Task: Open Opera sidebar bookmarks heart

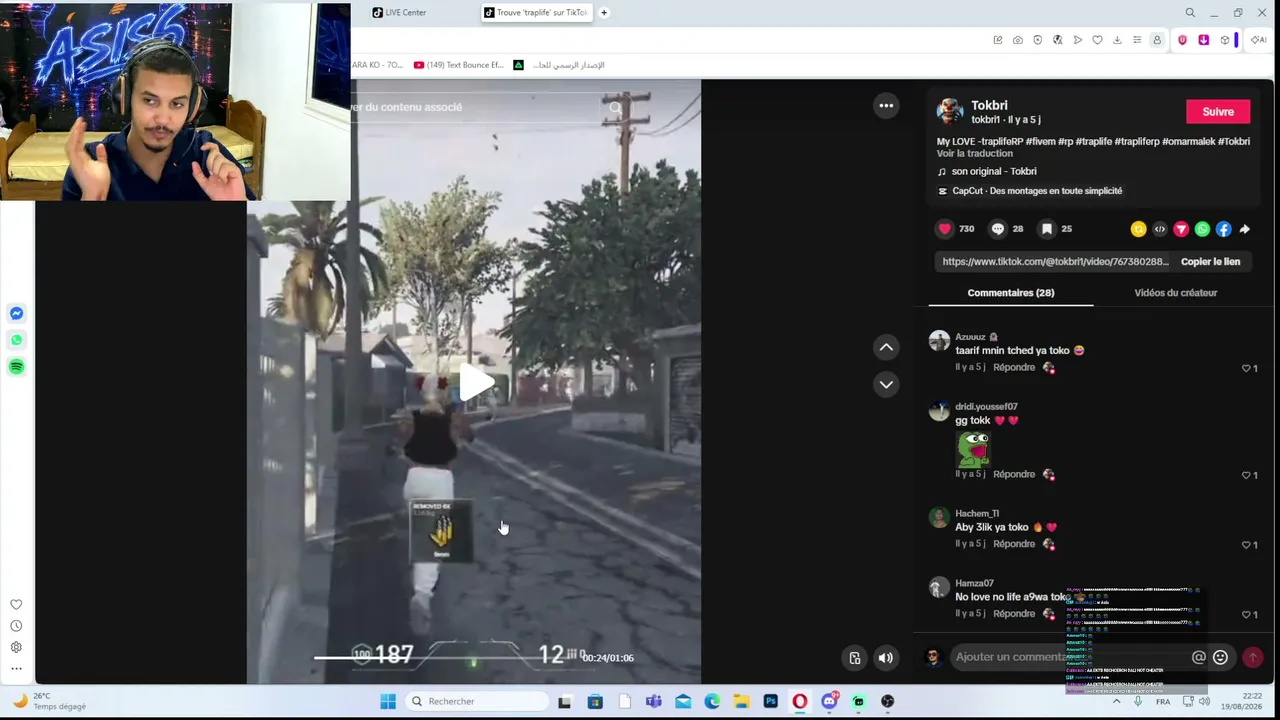Action: click(16, 605)
